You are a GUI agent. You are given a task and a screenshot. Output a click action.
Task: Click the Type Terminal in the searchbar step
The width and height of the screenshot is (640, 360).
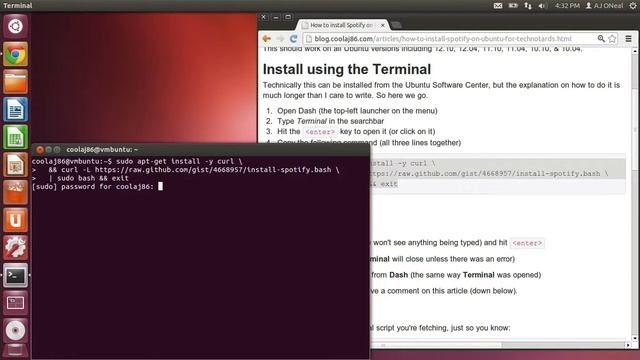(x=331, y=121)
